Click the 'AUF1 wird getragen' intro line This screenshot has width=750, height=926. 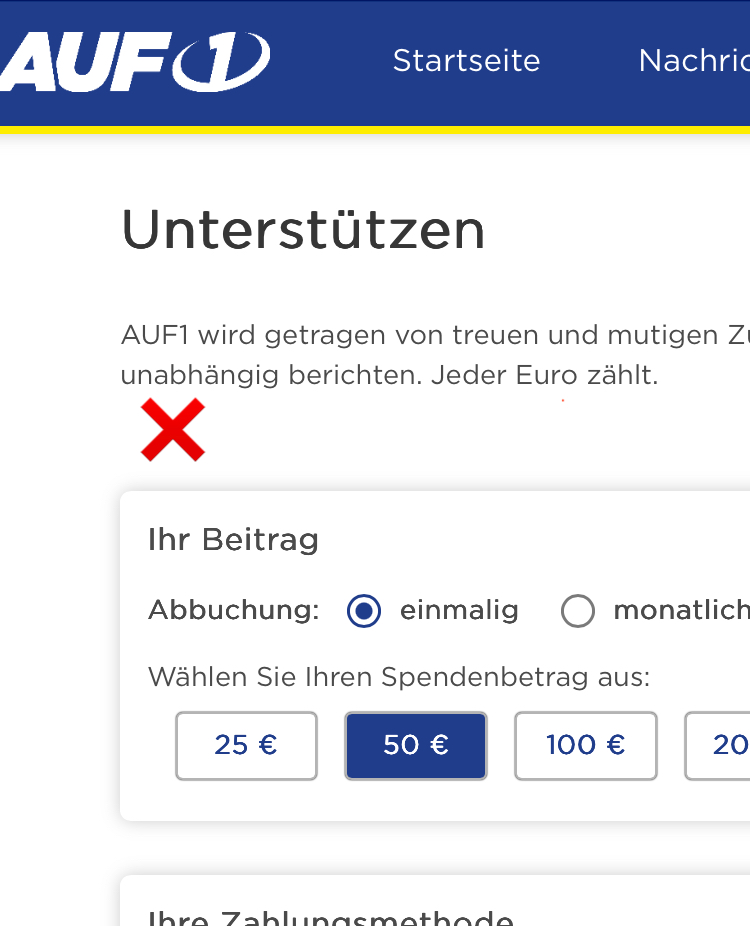pos(430,334)
